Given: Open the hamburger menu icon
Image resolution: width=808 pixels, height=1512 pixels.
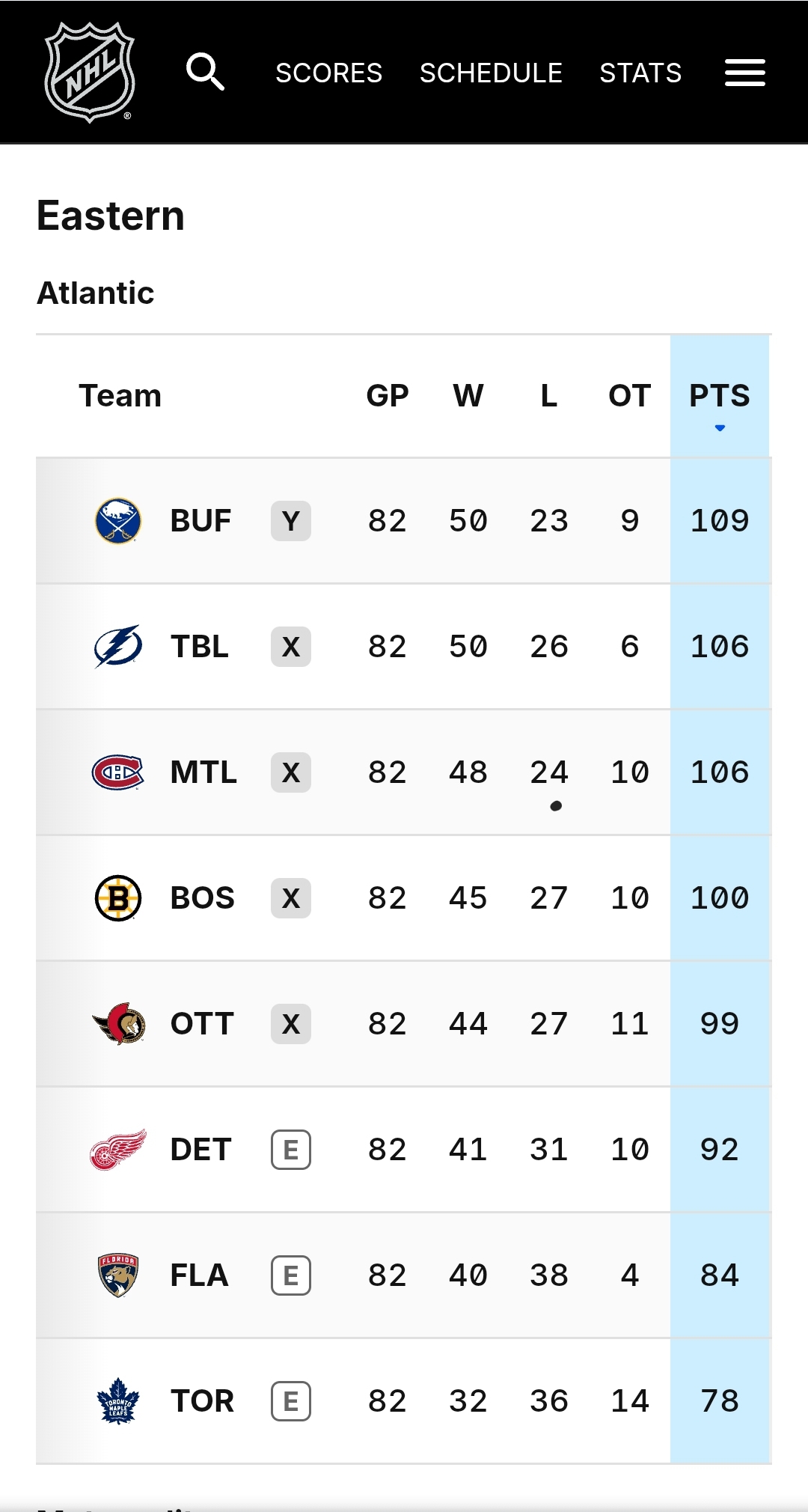Looking at the screenshot, I should point(744,73).
